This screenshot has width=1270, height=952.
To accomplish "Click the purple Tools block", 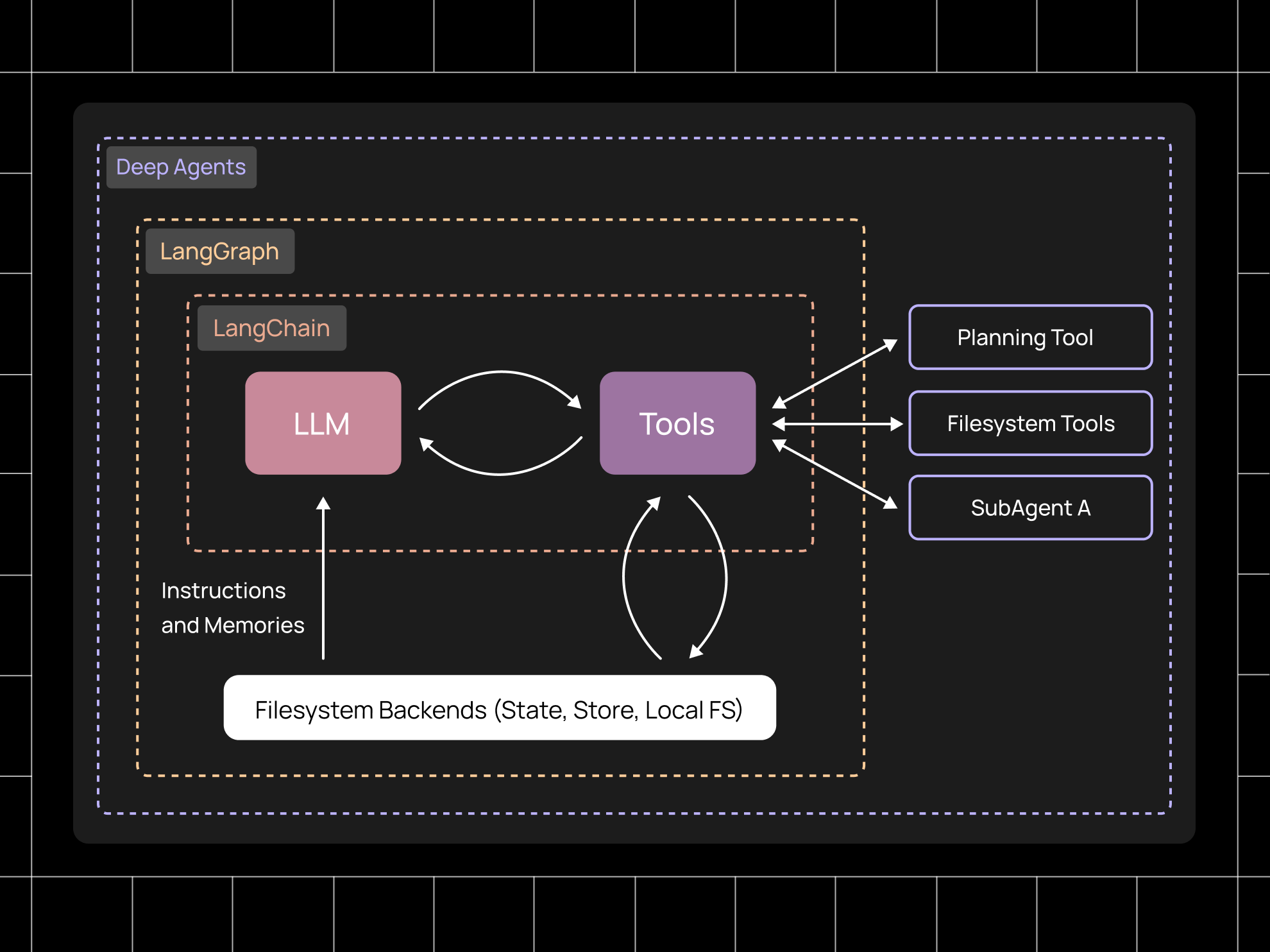I will [x=677, y=423].
